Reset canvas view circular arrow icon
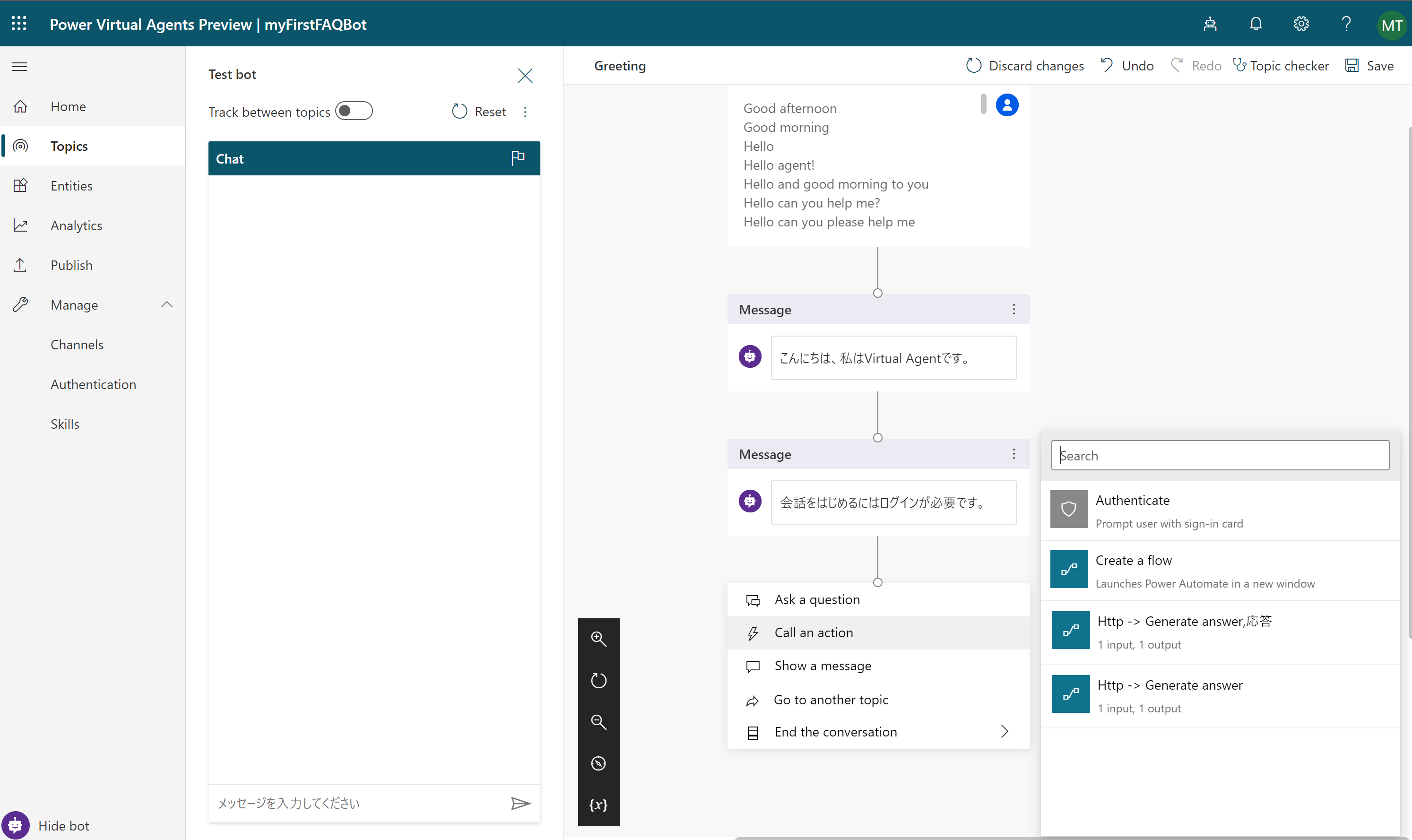 click(x=598, y=680)
